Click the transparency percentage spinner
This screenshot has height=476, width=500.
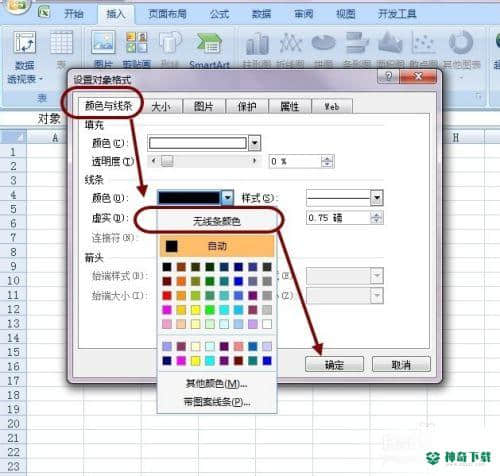pyautogui.click(x=327, y=162)
